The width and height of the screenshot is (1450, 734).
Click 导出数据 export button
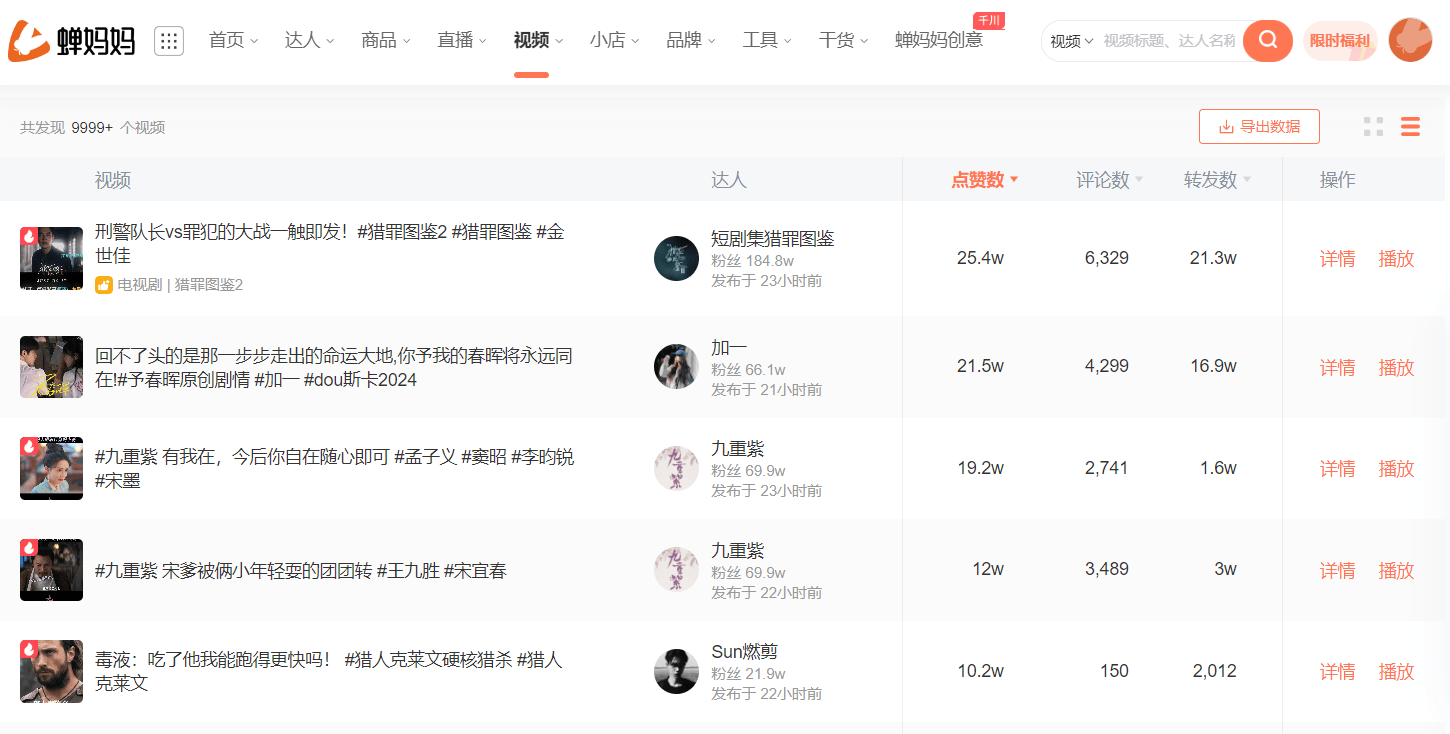pos(1259,127)
